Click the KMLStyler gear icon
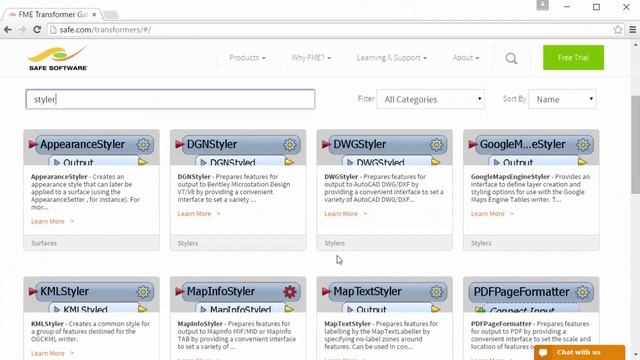This screenshot has height=360, width=640. coord(143,292)
